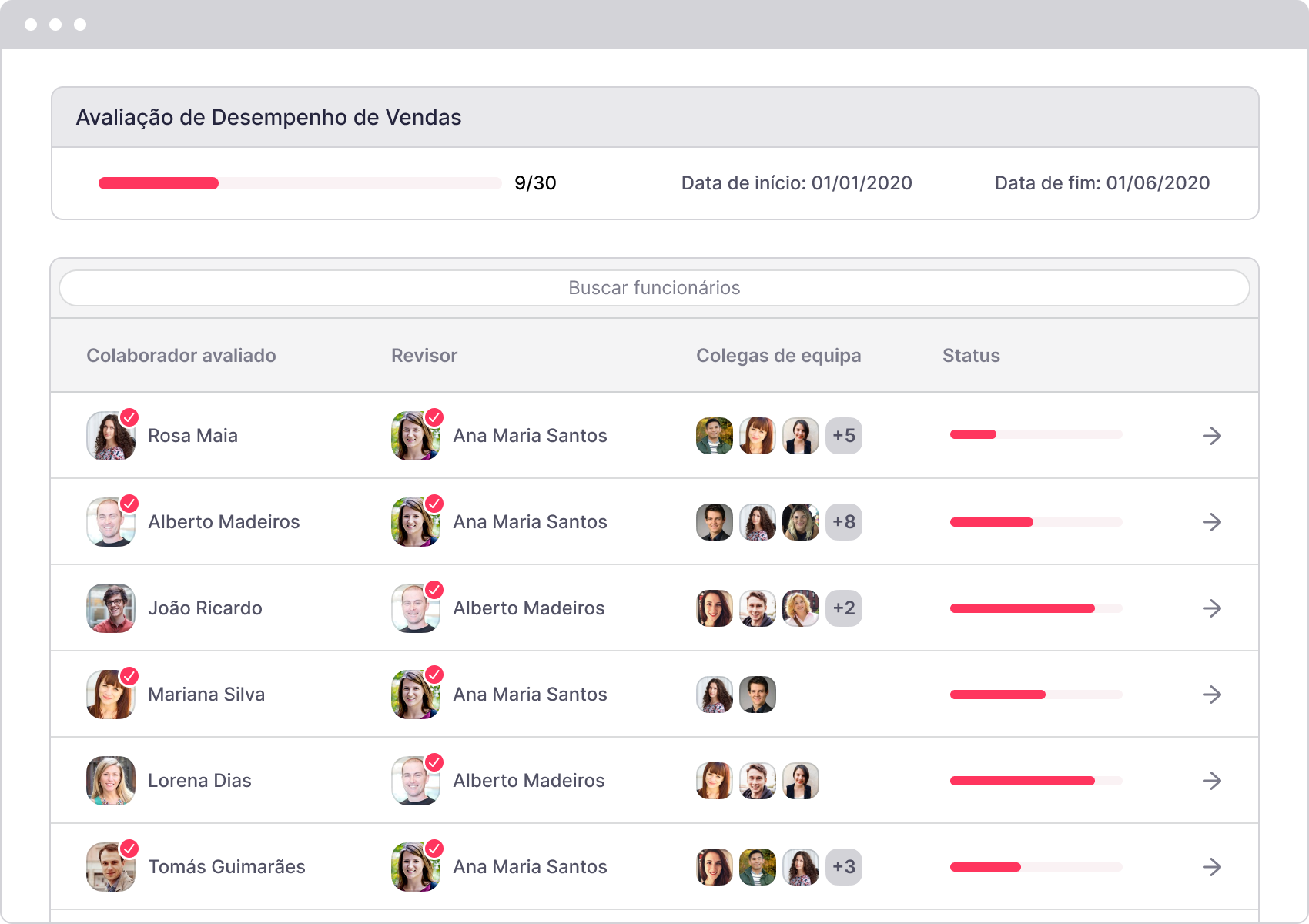The width and height of the screenshot is (1309, 924).
Task: Click Mariana Silva's status progress bar
Action: pyautogui.click(x=1036, y=695)
